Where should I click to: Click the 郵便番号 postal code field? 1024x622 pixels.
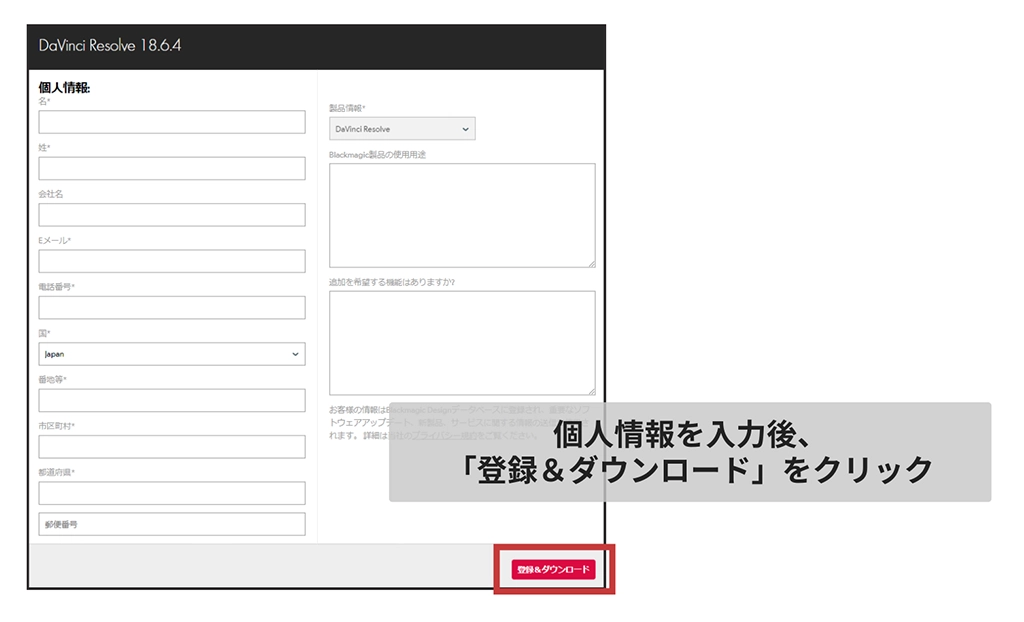tap(172, 524)
